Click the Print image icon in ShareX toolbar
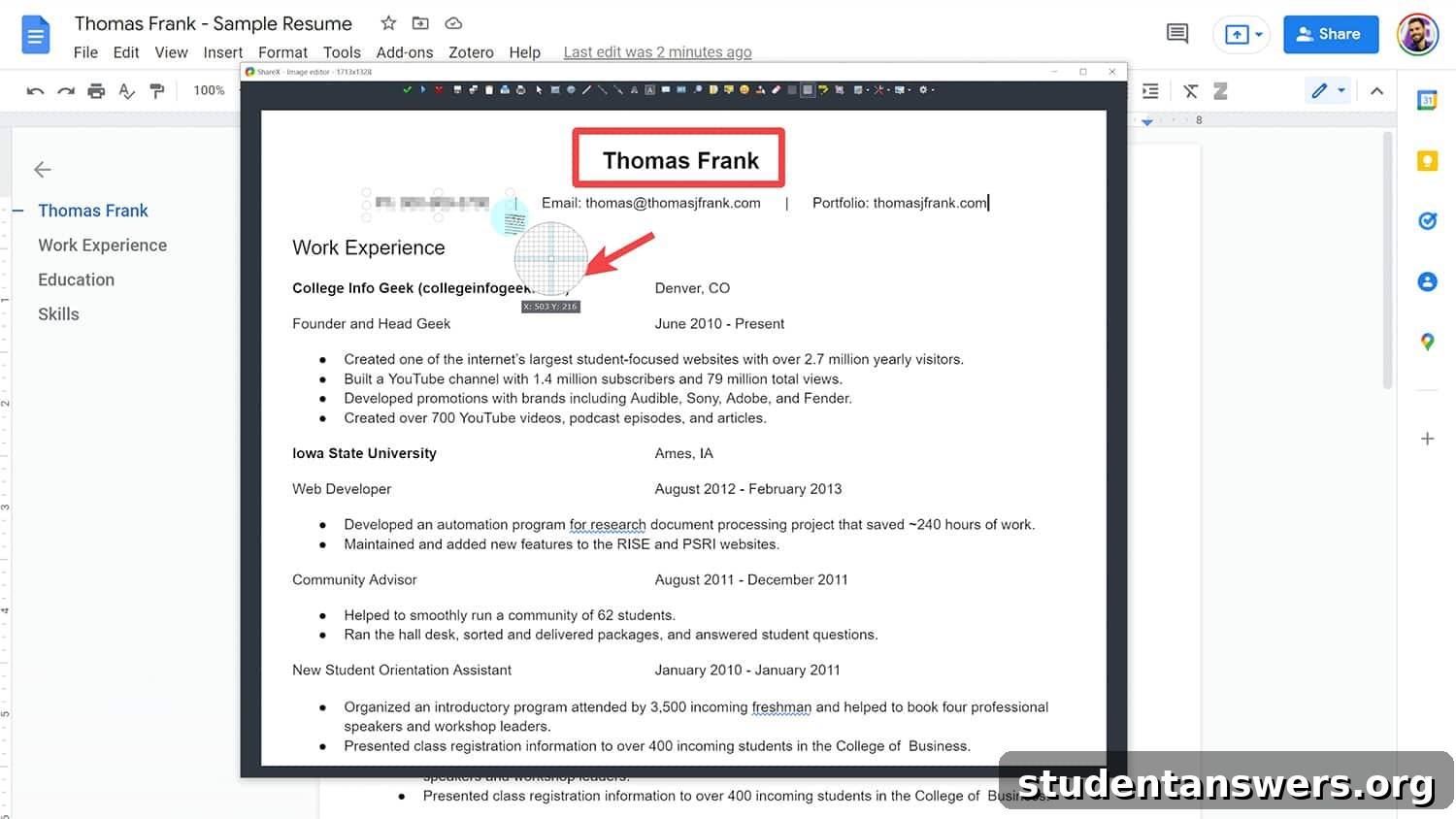1456x819 pixels. 520,89
